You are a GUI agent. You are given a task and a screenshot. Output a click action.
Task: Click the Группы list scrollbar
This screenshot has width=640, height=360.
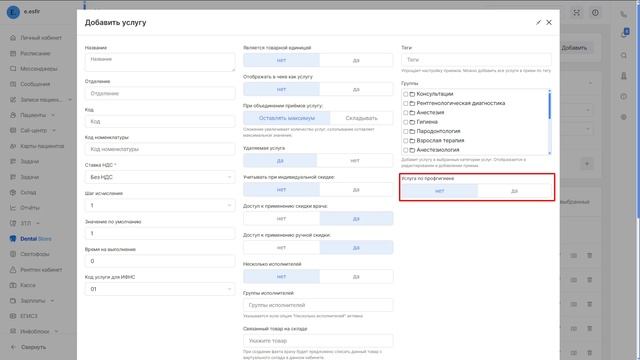pos(549,106)
